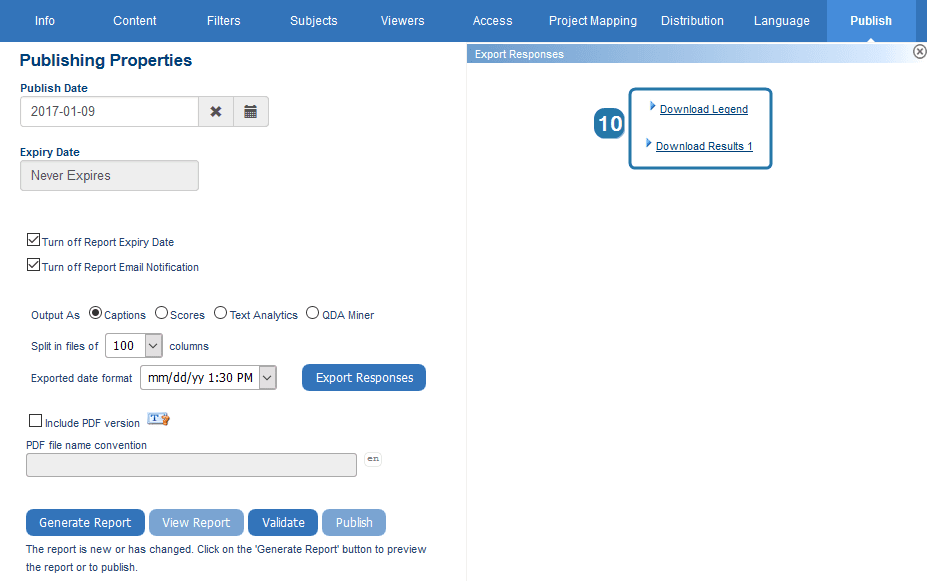Screen dimensions: 927x581
Task: Open the Download Legend link
Action: pos(702,108)
